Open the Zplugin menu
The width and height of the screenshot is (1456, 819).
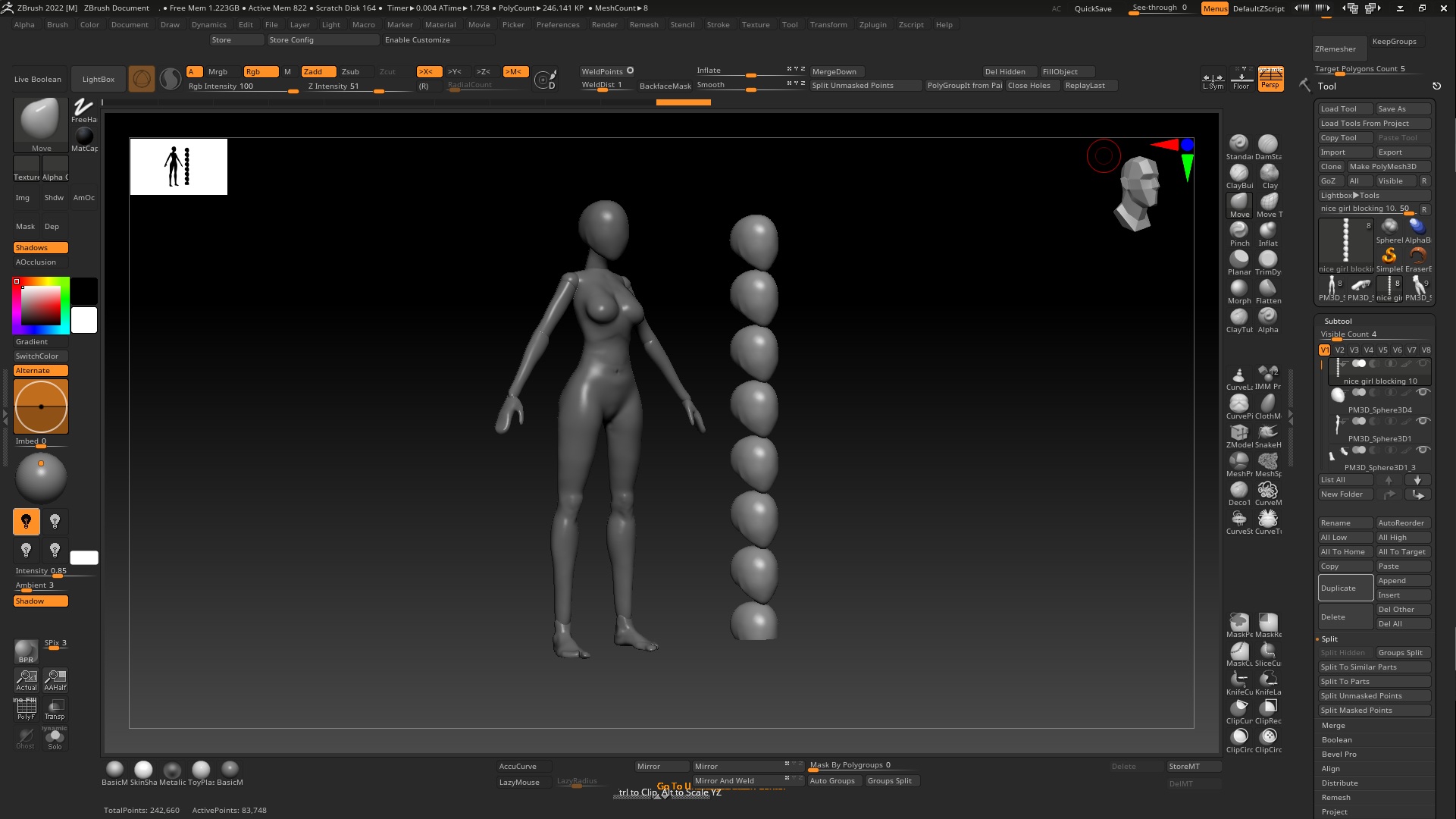(872, 25)
